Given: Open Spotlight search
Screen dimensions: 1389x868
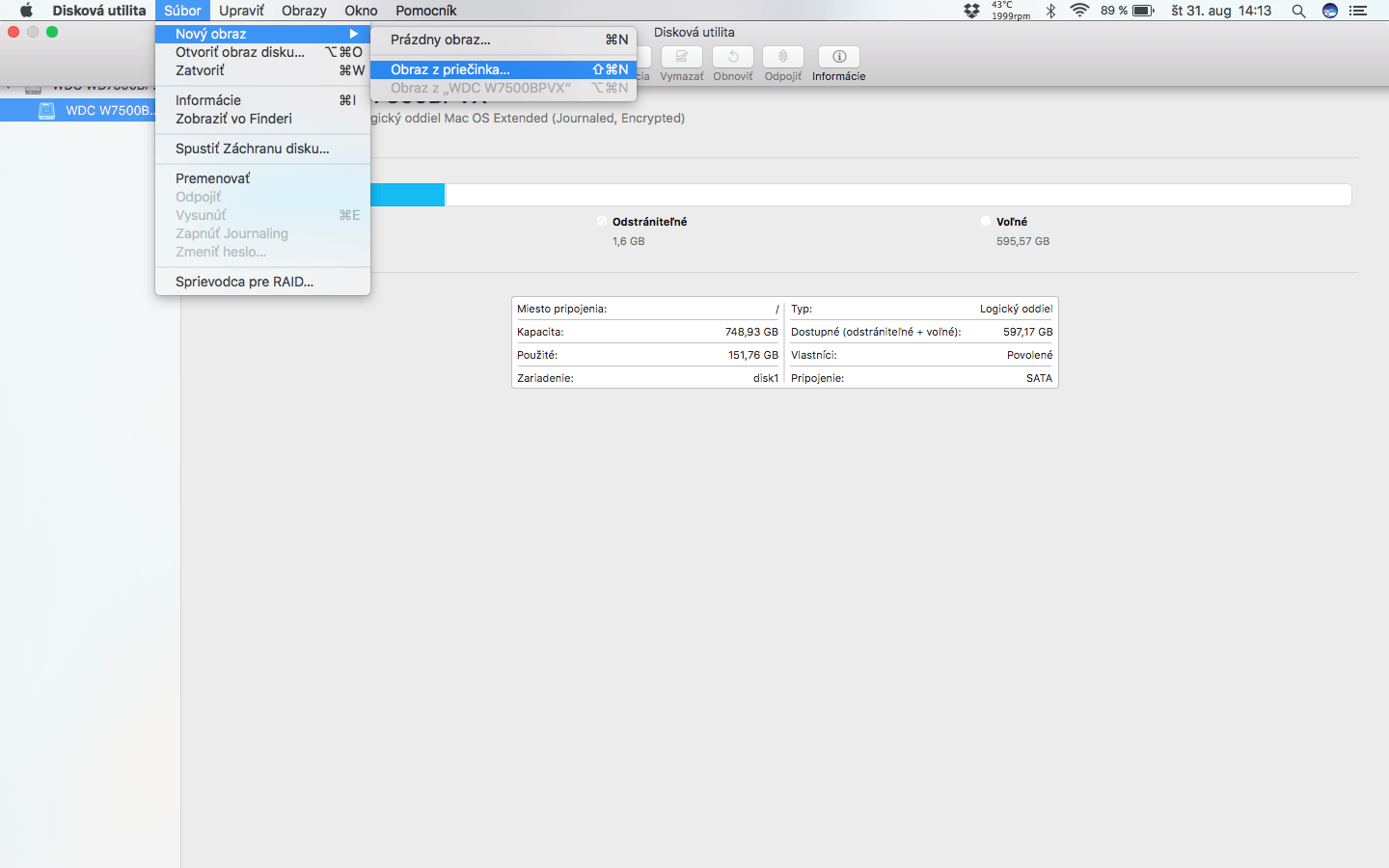Looking at the screenshot, I should 1298,11.
